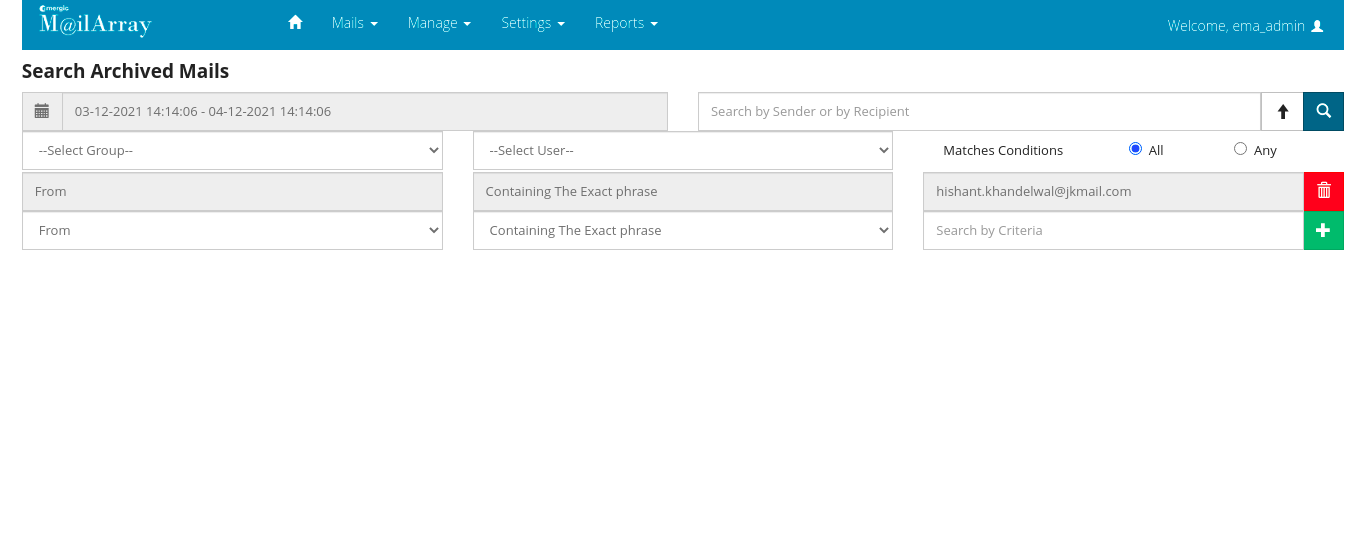The height and width of the screenshot is (539, 1366).
Task: Go to the home page icon
Action: tap(295, 22)
